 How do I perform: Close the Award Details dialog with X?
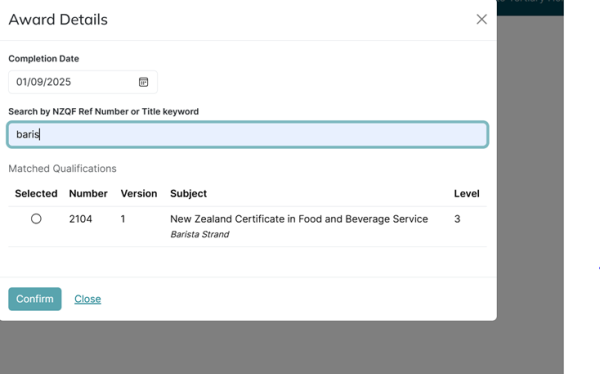click(x=481, y=20)
